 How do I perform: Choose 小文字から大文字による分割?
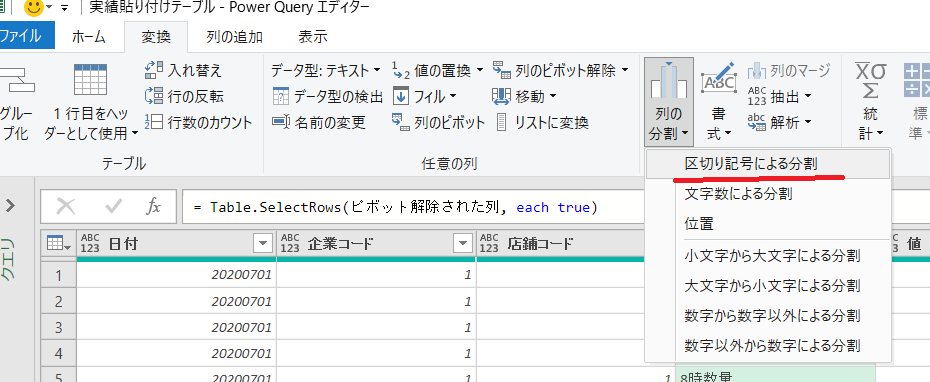[767, 256]
